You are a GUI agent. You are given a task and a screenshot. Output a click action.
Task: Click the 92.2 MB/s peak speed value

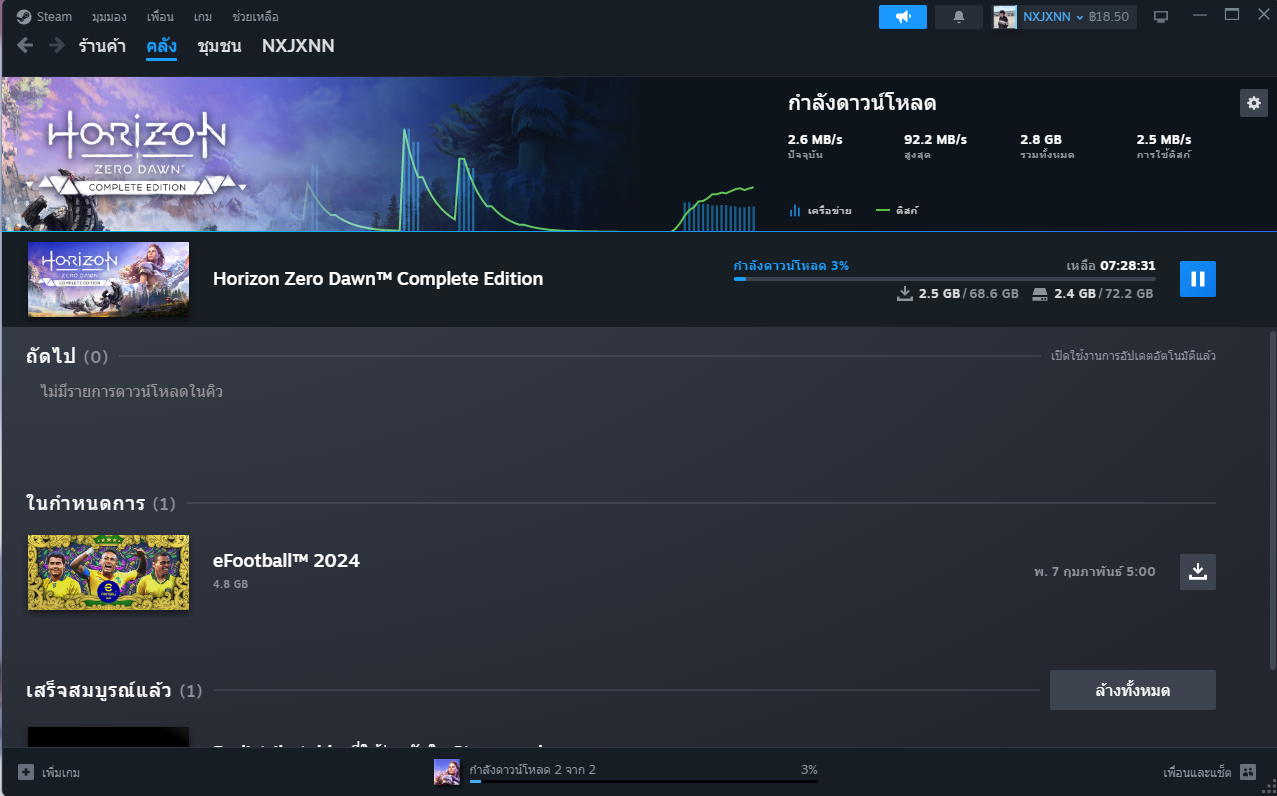935,139
